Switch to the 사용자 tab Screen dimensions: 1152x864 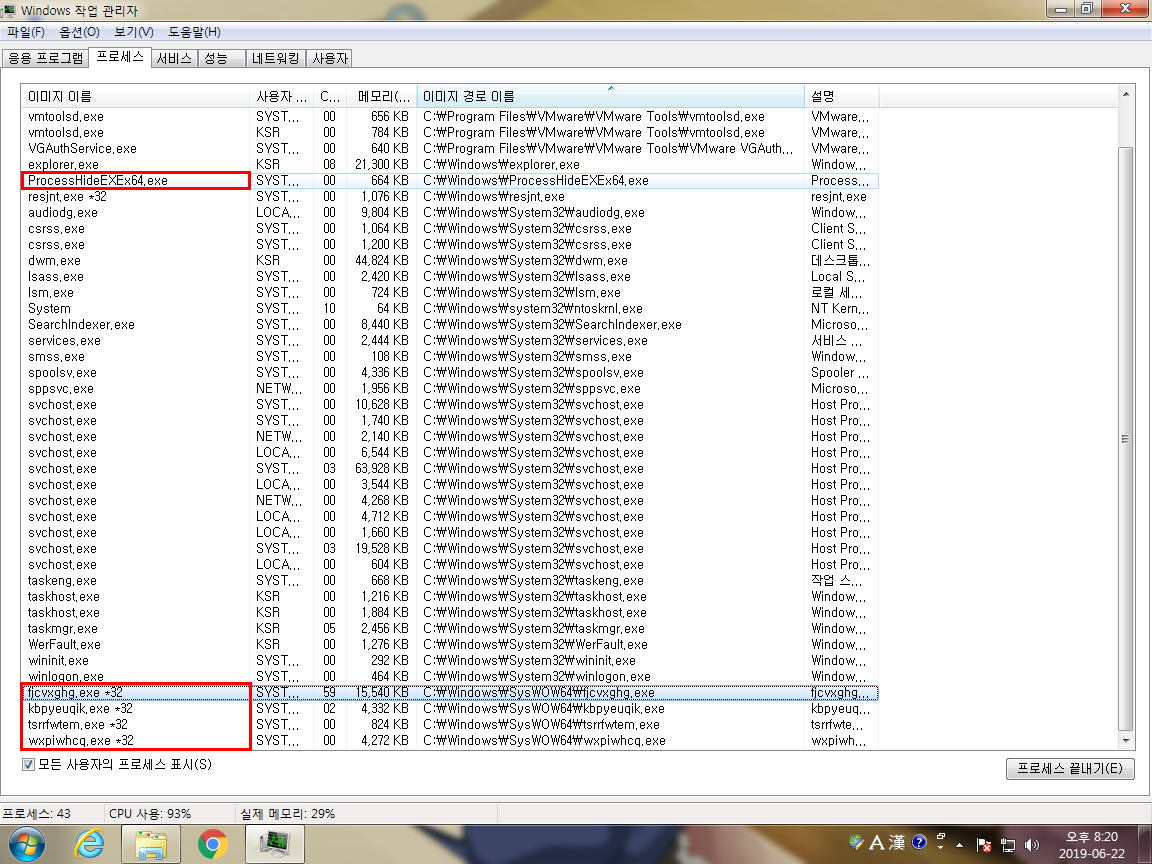pyautogui.click(x=330, y=58)
